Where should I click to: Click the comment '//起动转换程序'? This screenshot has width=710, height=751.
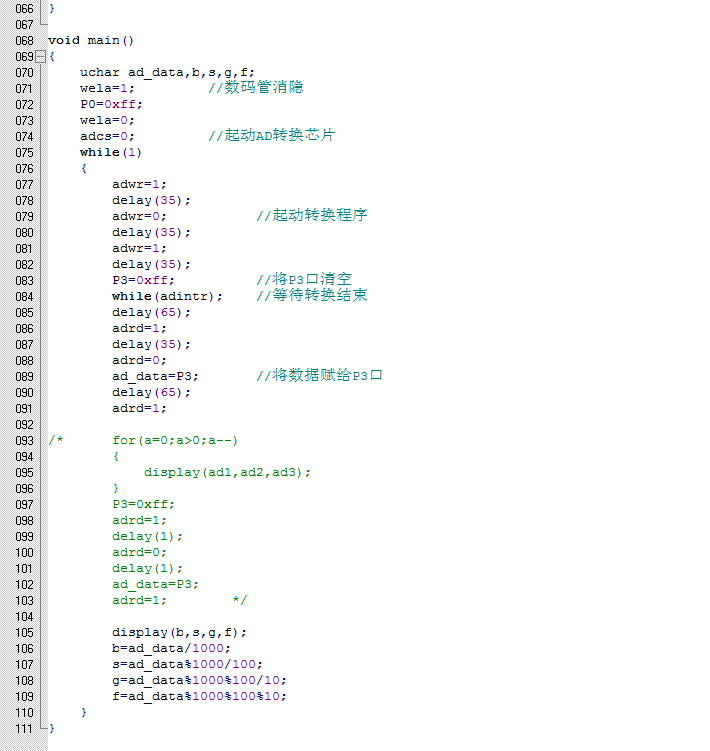click(312, 216)
